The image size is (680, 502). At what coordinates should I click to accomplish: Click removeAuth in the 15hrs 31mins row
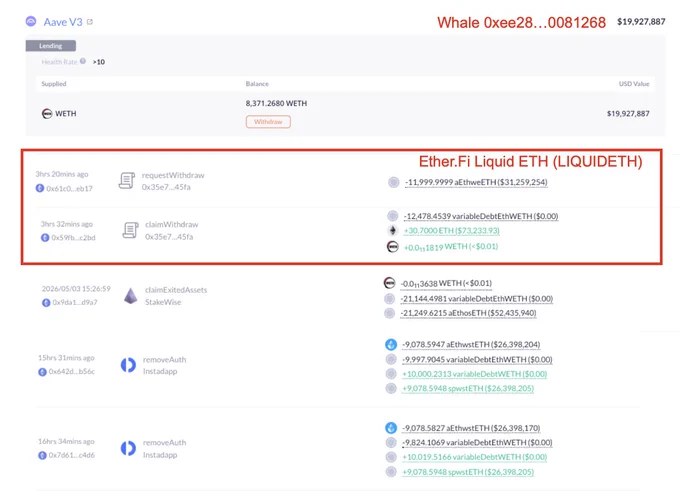coord(164,359)
